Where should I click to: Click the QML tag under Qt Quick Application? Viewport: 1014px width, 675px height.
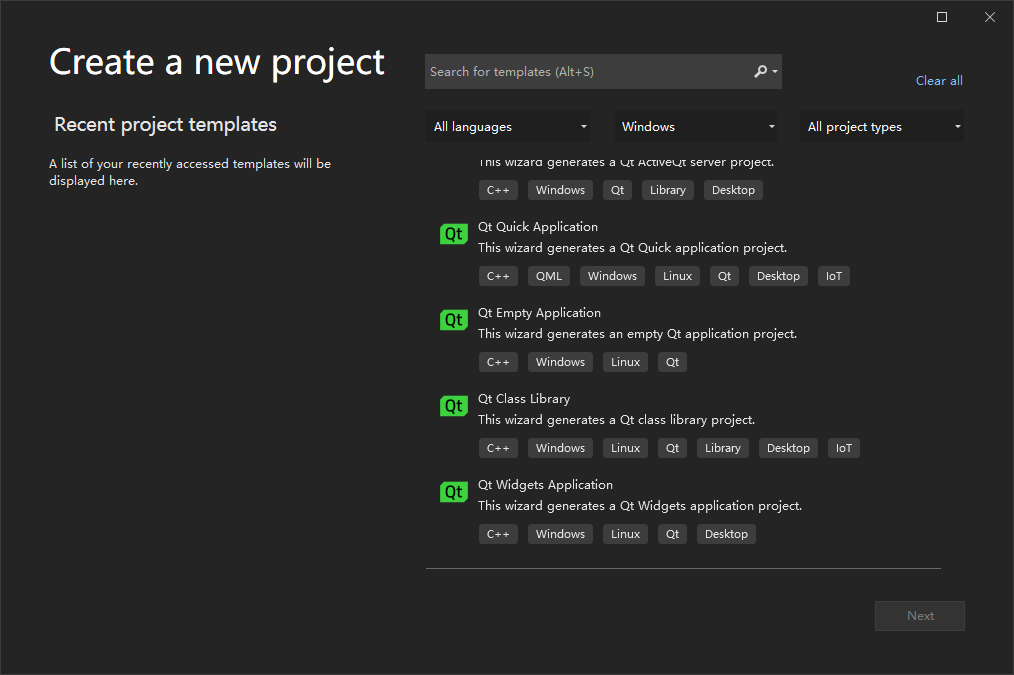point(549,276)
